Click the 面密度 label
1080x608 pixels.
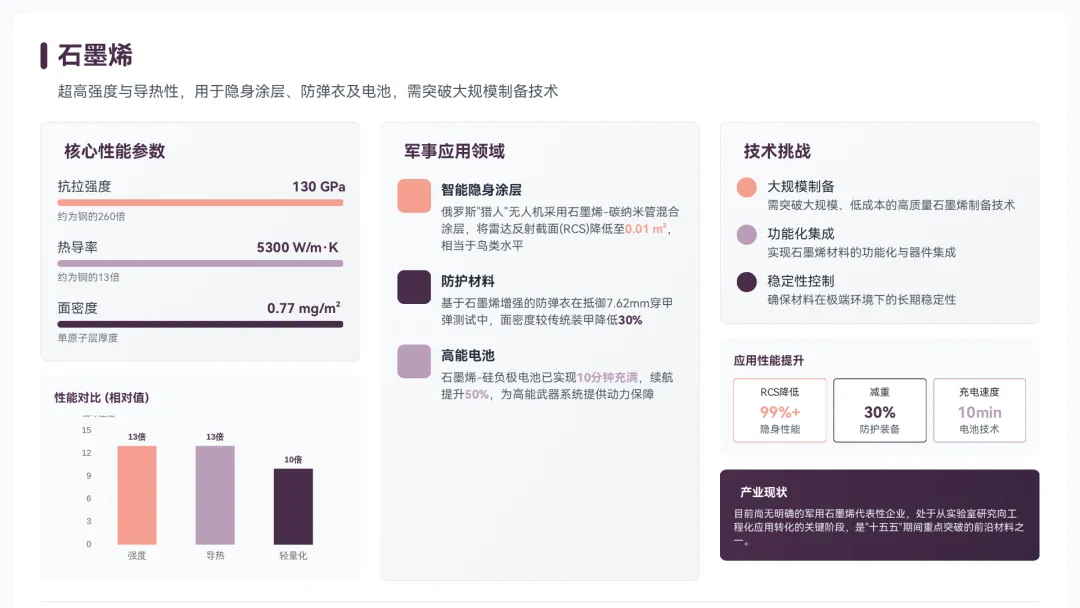[x=77, y=308]
